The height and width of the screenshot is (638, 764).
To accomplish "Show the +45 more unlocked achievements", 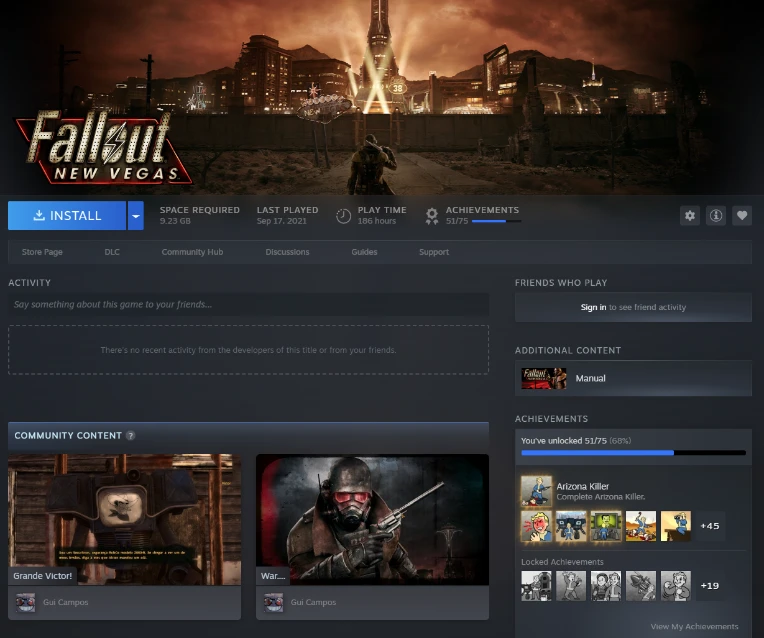I will pyautogui.click(x=709, y=526).
